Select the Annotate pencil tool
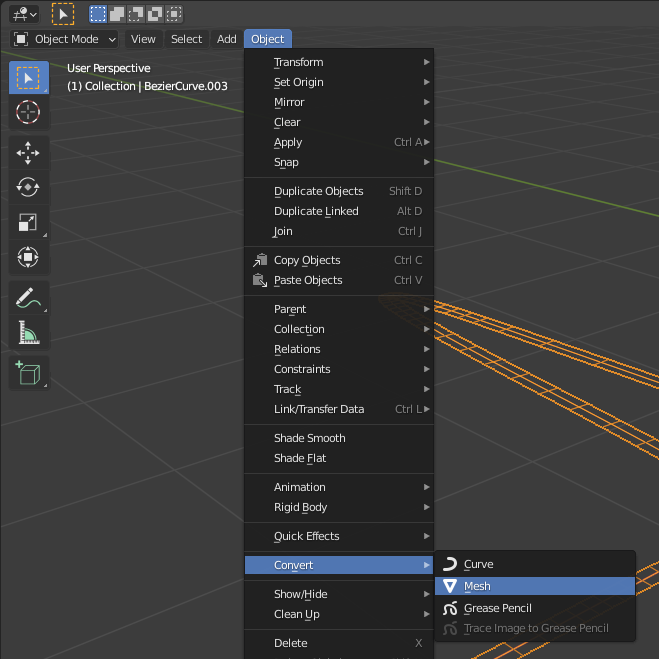 [x=29, y=298]
